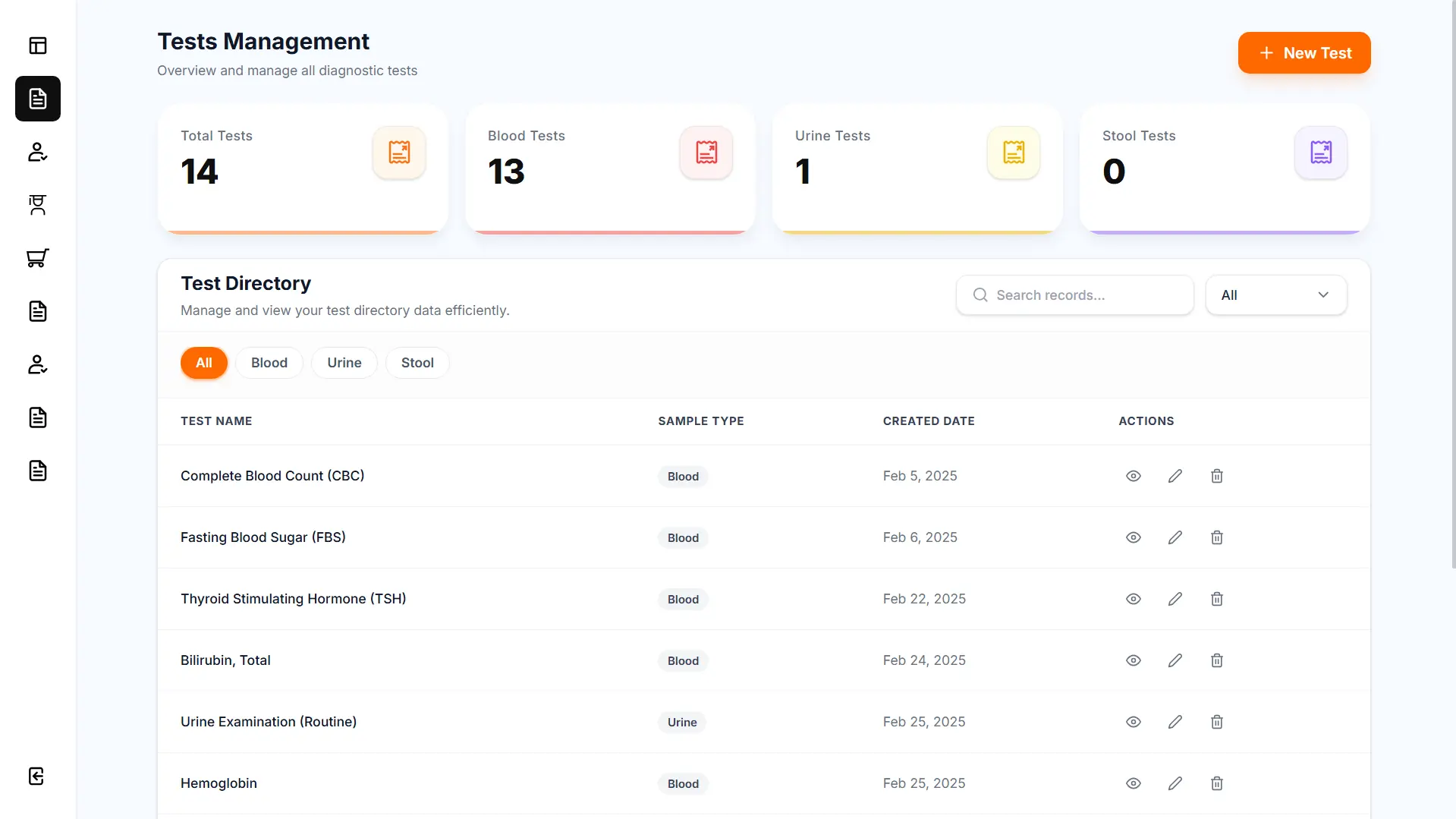View the Bilirubin, Total test details
Image resolution: width=1456 pixels, height=819 pixels.
tap(1134, 660)
